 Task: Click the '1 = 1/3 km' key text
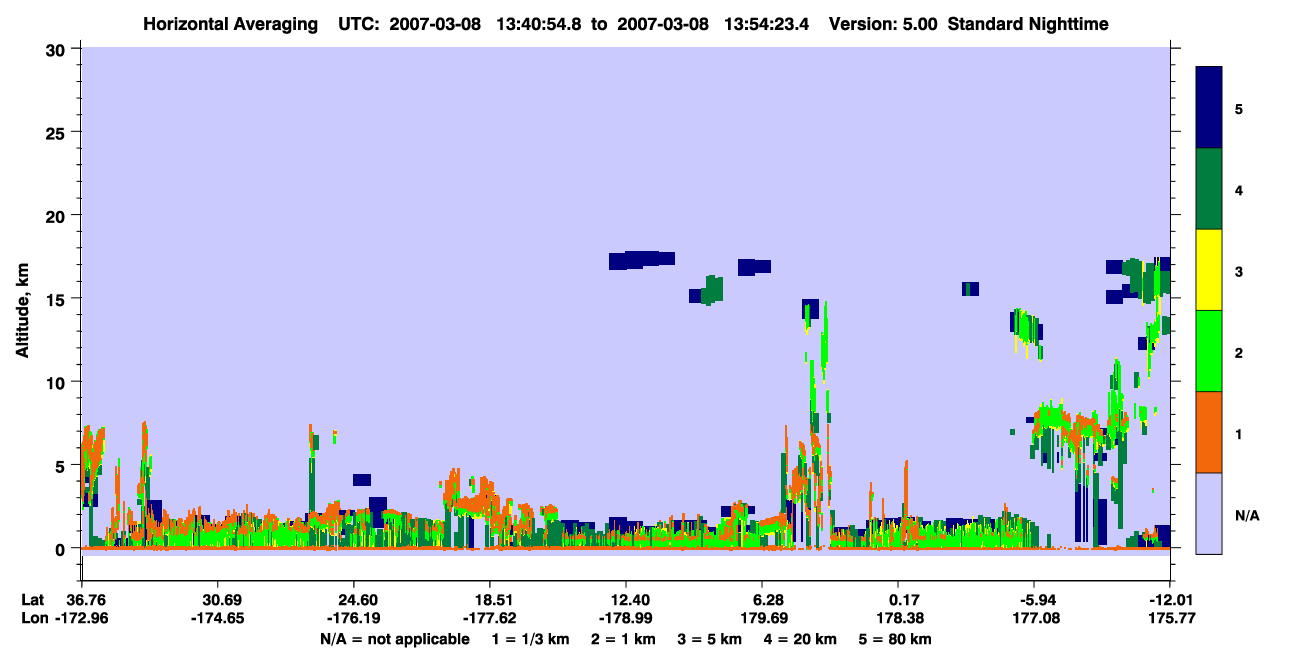(x=531, y=638)
